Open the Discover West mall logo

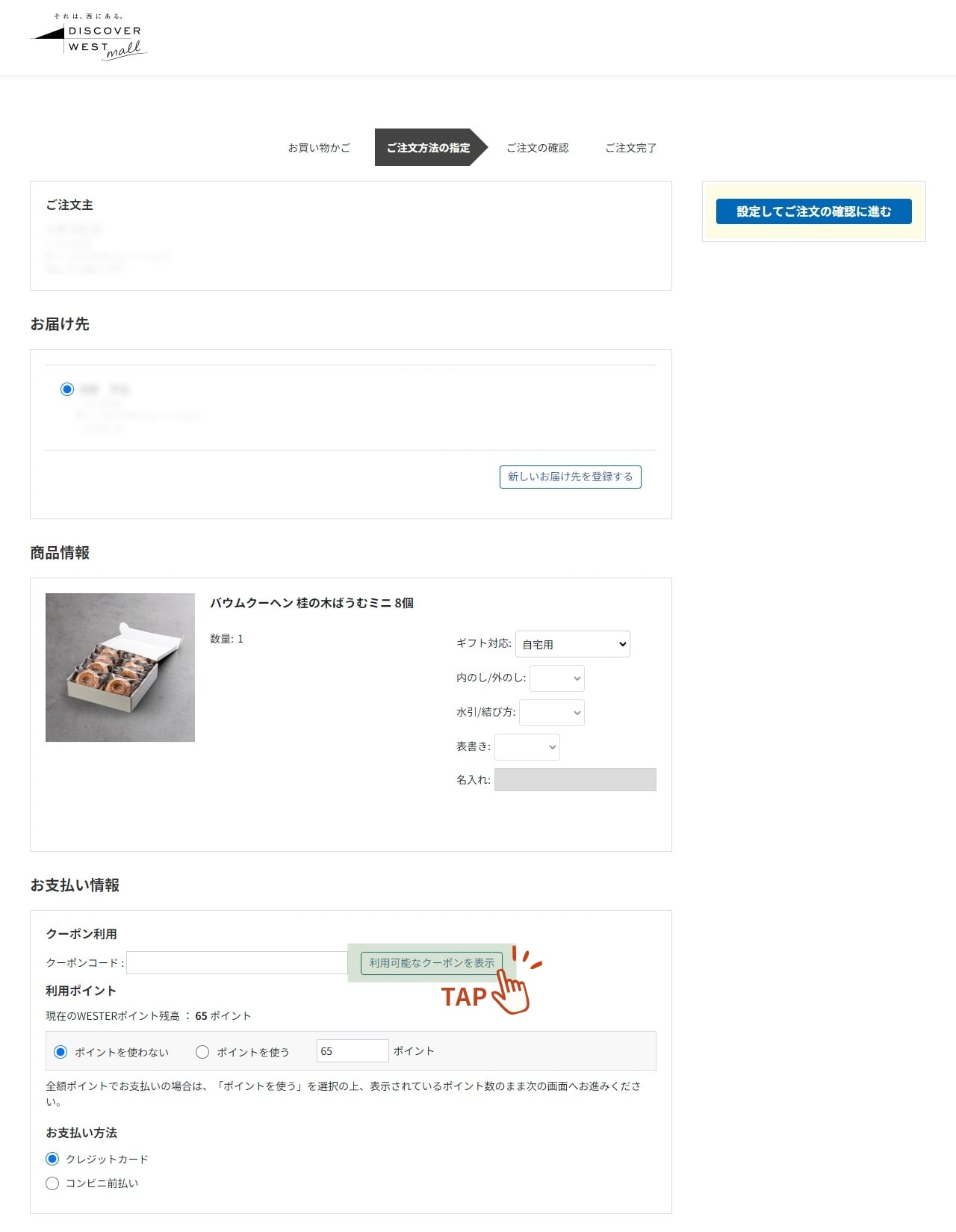click(89, 37)
